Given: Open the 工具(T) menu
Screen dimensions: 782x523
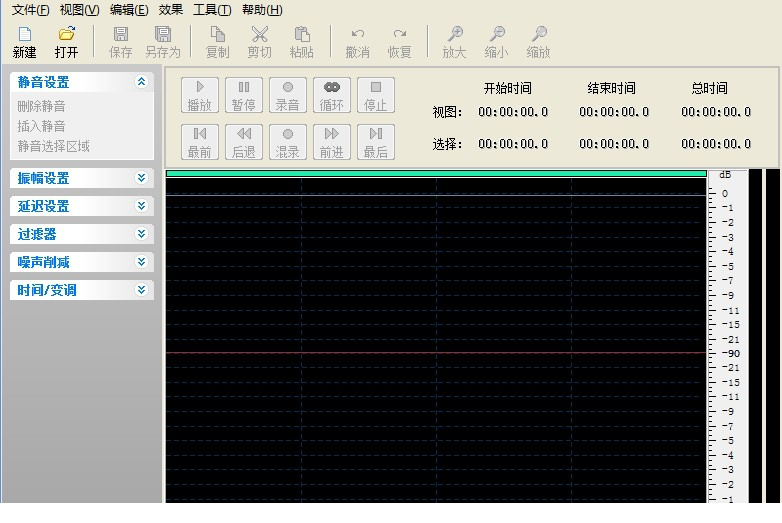Looking at the screenshot, I should (212, 9).
